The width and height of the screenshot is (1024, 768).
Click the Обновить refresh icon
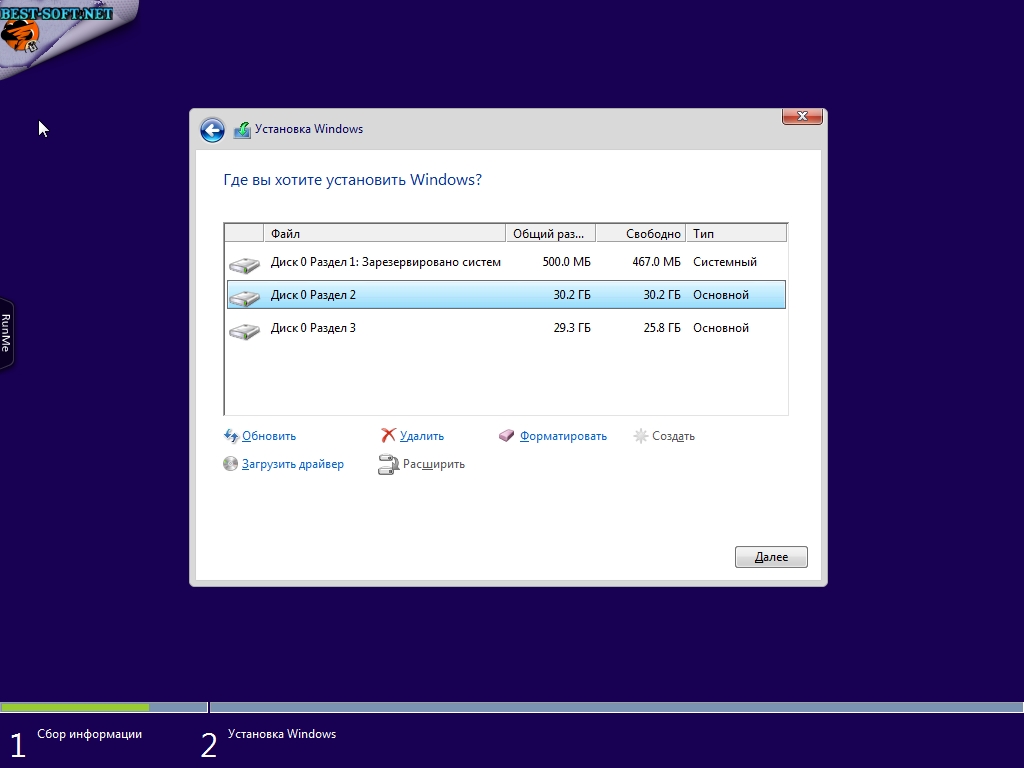pos(231,436)
